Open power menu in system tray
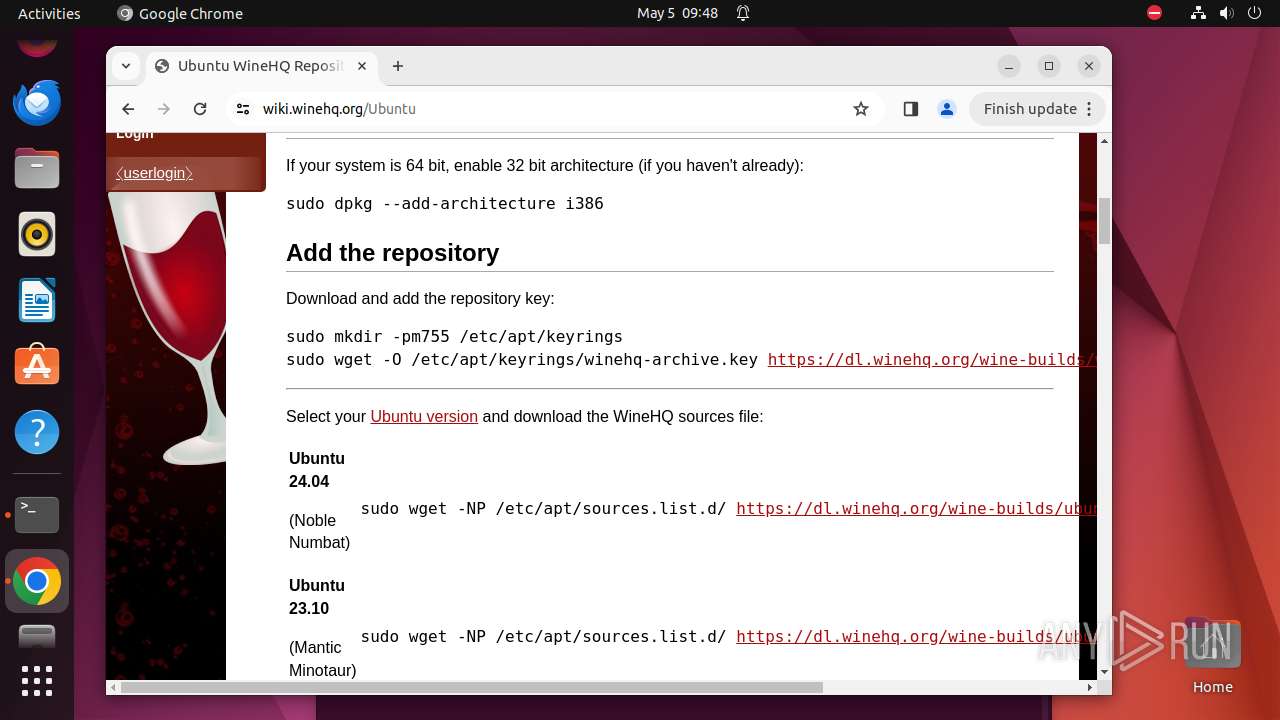The width and height of the screenshot is (1280, 720). (1254, 13)
